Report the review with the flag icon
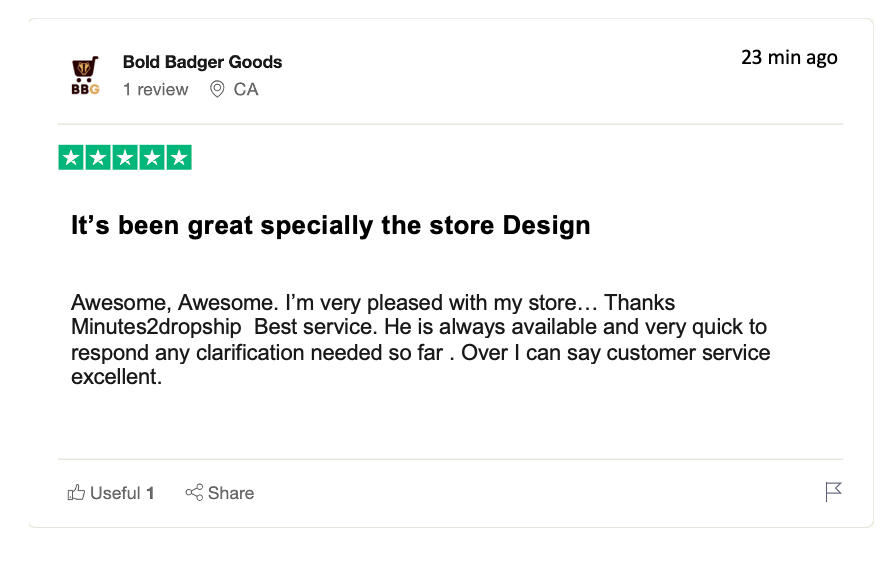The height and width of the screenshot is (561, 887). (833, 491)
